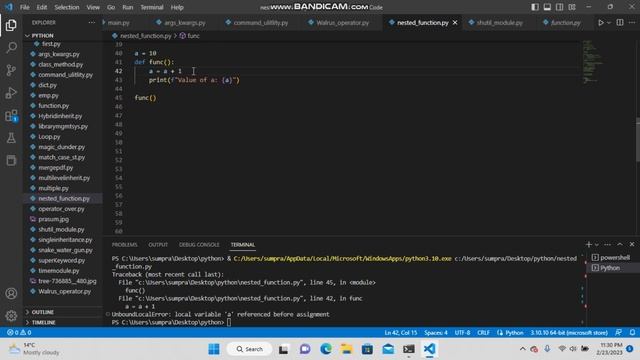This screenshot has height=360, width=640.
Task: Create a new terminal with plus icon
Action: click(x=588, y=244)
